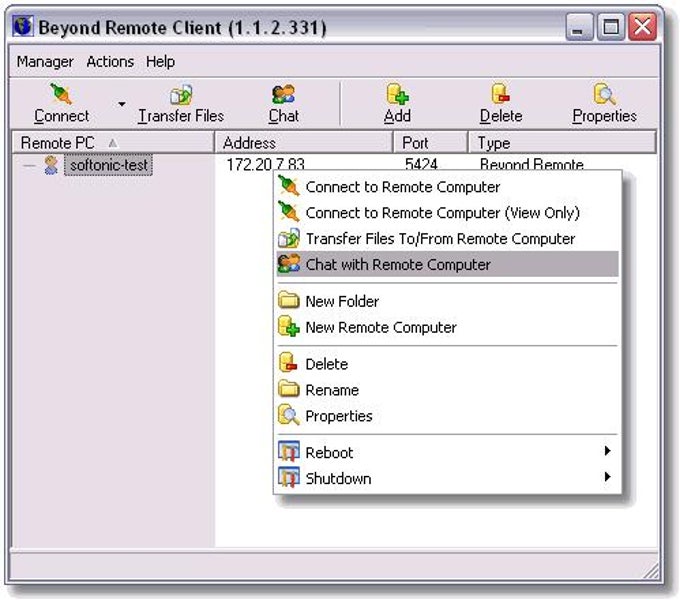
Task: Select the softonic-test tree item
Action: [x=108, y=165]
